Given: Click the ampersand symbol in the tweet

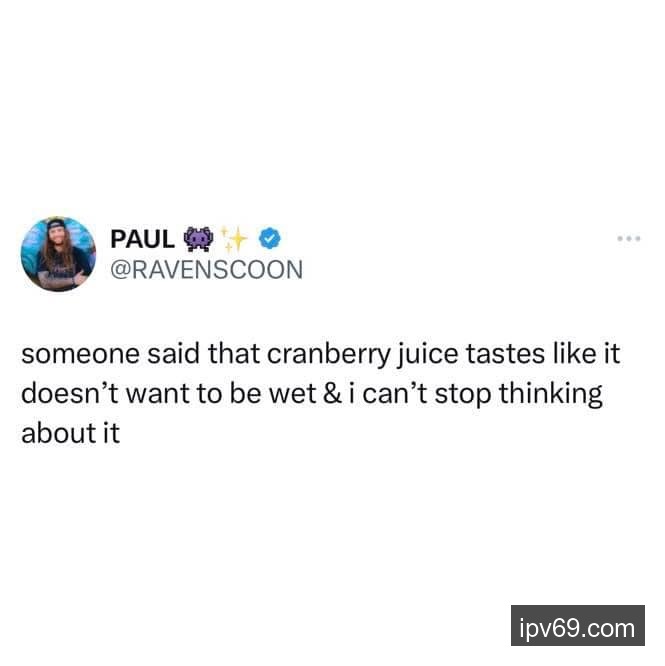Looking at the screenshot, I should click(332, 394).
